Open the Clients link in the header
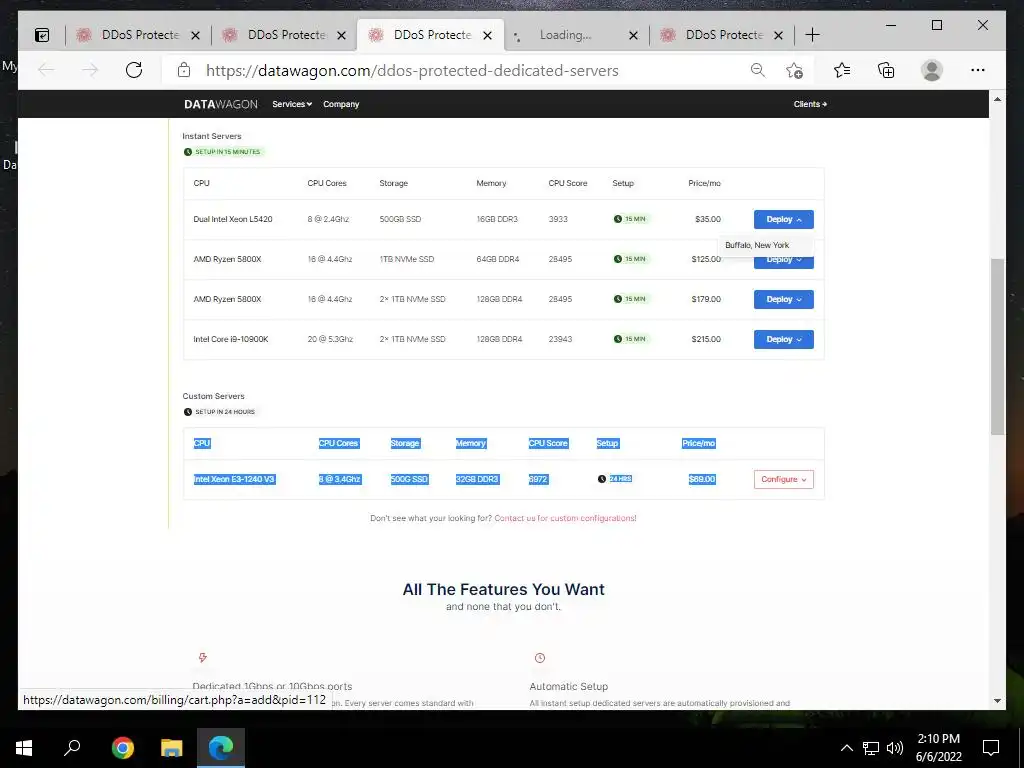This screenshot has width=1024, height=768. (810, 104)
